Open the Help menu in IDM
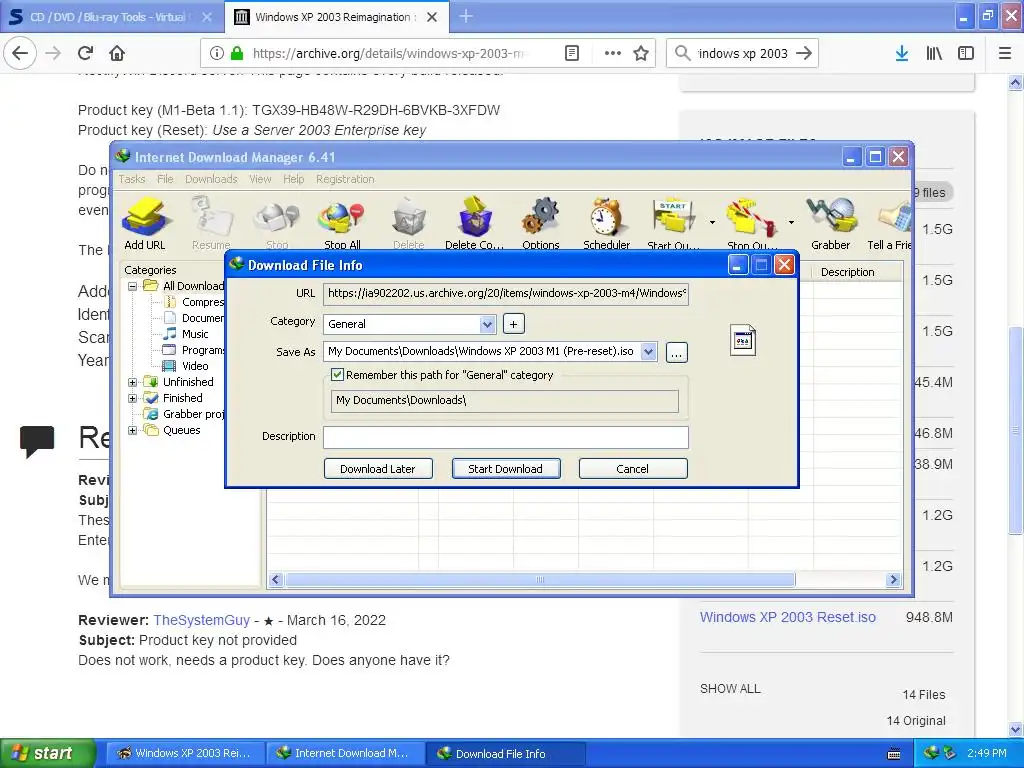This screenshot has width=1024, height=768. click(293, 179)
